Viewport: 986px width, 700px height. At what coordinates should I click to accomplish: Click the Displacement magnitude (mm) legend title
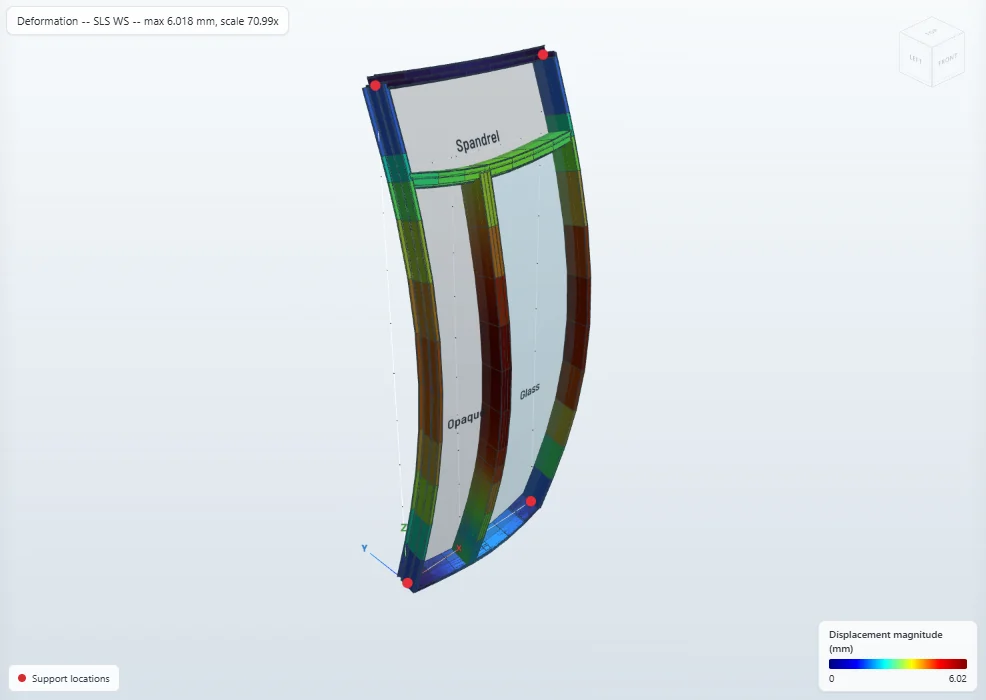[885, 642]
